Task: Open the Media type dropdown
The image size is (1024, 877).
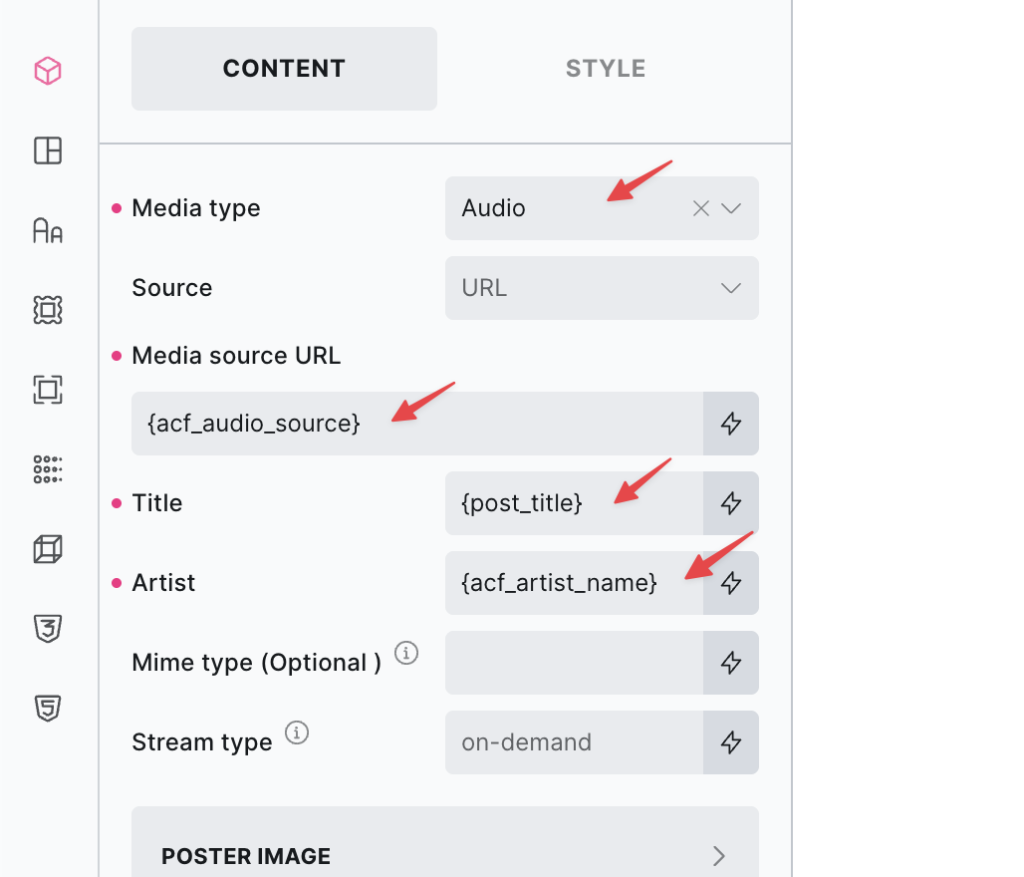Action: pyautogui.click(x=731, y=208)
